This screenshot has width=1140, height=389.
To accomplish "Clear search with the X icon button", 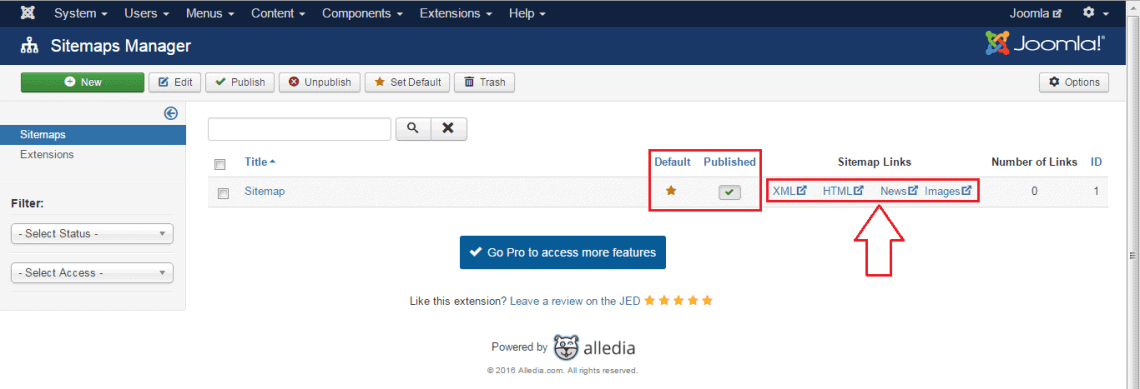I will (449, 129).
